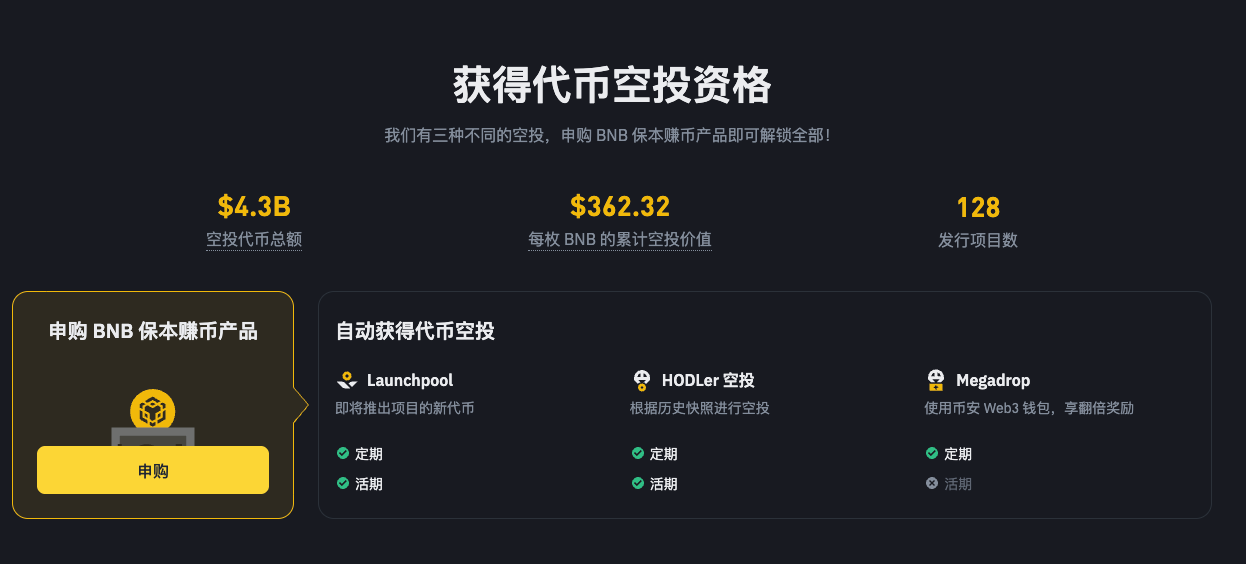
Task: Click the $362.32 airdrop value figure
Action: [x=620, y=207]
